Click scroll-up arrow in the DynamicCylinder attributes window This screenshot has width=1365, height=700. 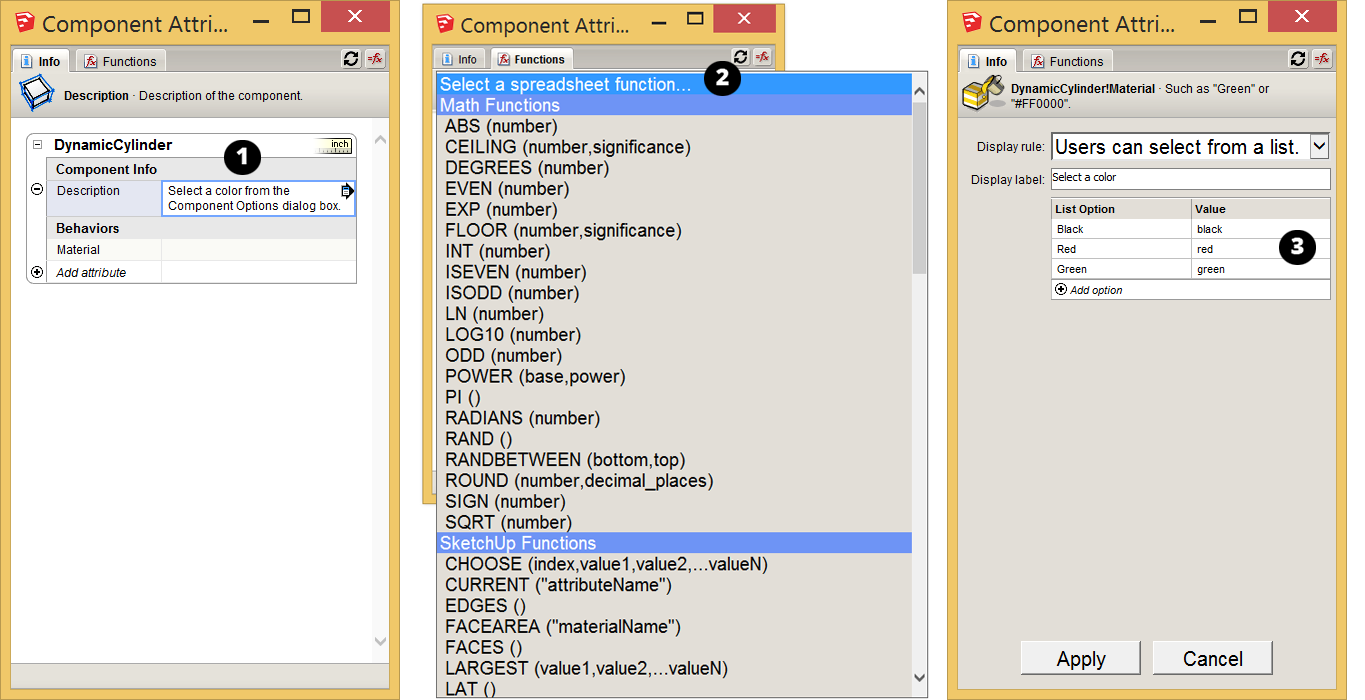pos(380,140)
